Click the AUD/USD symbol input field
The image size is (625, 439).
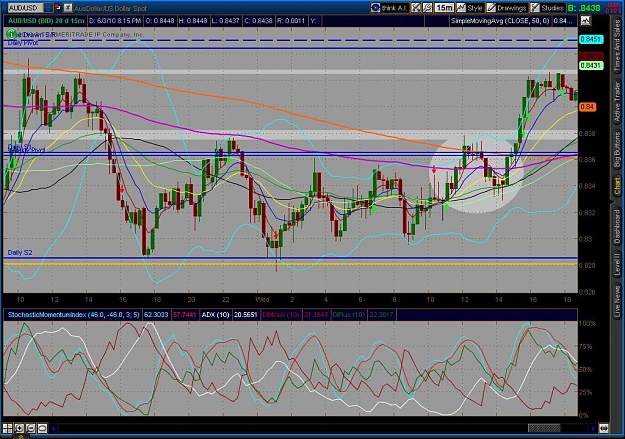pyautogui.click(x=25, y=8)
